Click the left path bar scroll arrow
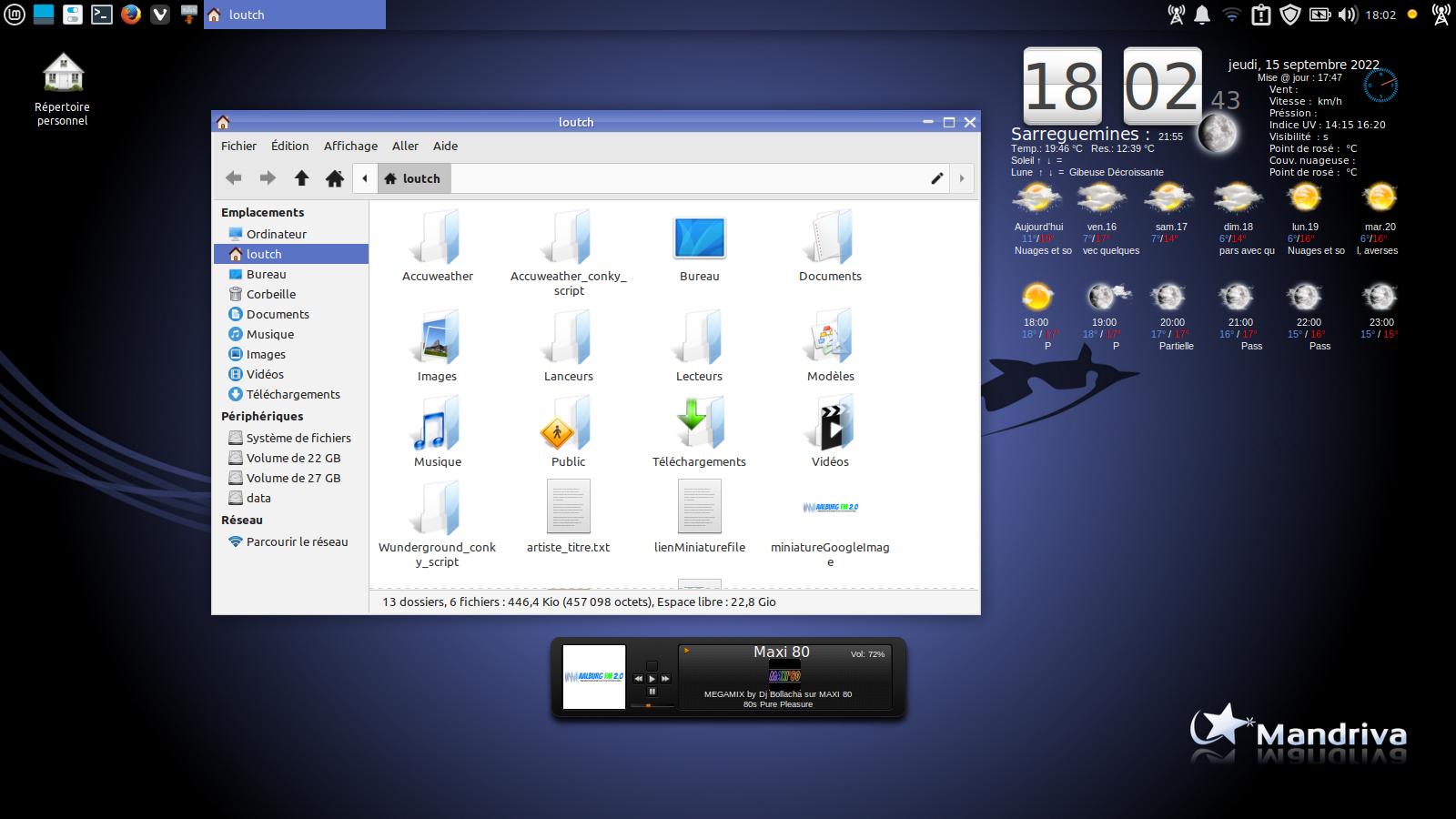 pyautogui.click(x=365, y=178)
